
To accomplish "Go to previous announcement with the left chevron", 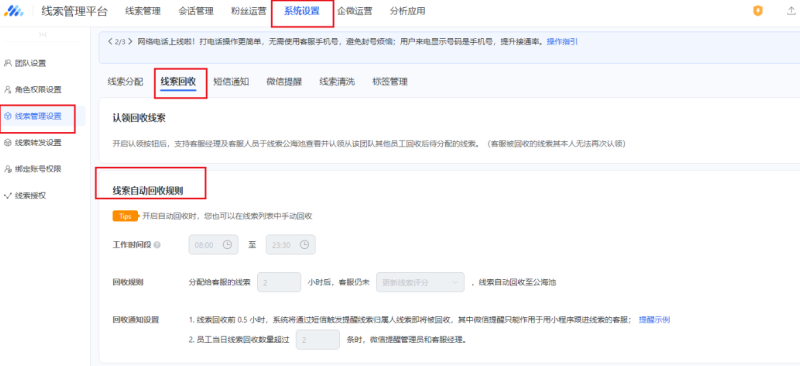I will [x=110, y=41].
